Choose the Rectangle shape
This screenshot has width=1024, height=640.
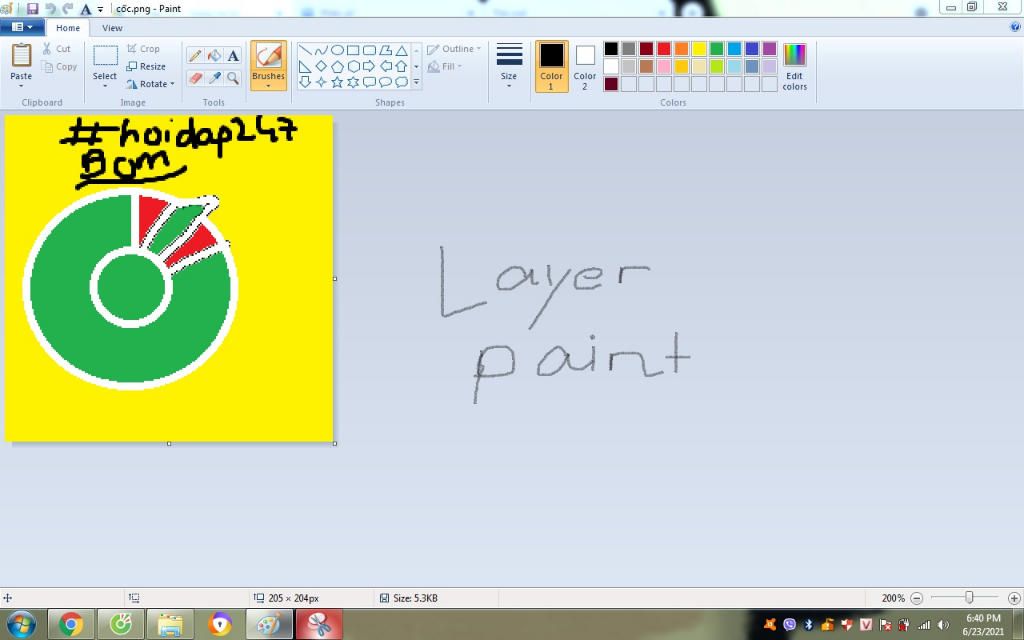click(x=353, y=50)
